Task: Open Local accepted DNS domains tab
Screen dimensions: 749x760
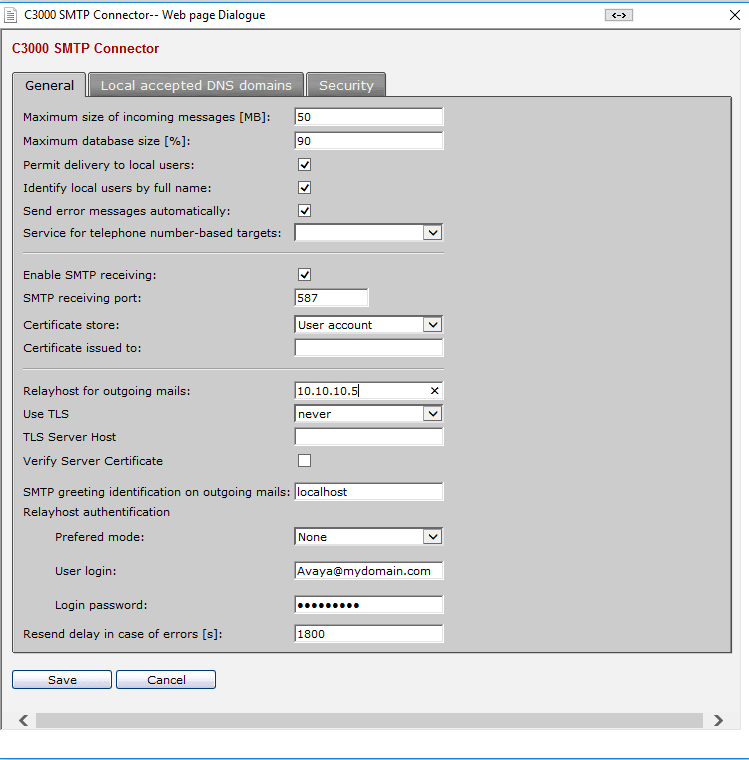Action: (196, 85)
